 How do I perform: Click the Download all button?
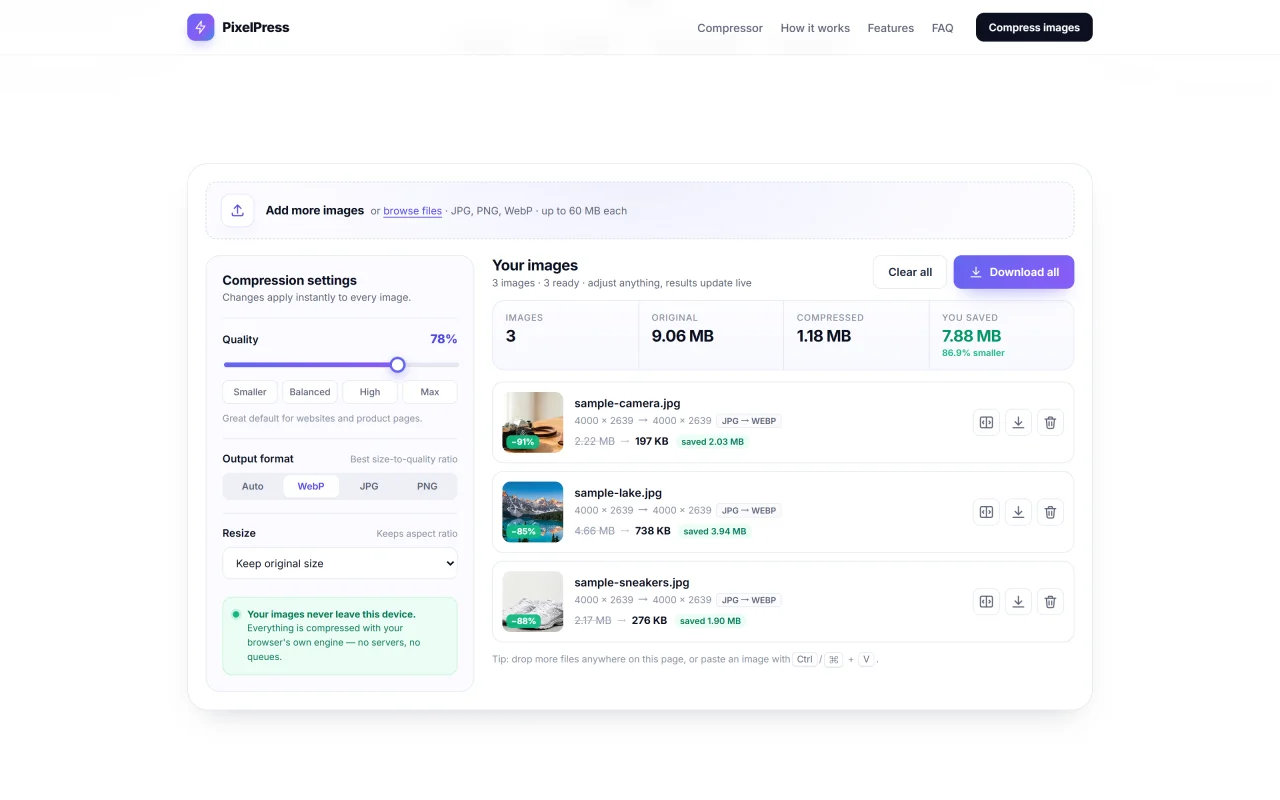tap(1014, 272)
